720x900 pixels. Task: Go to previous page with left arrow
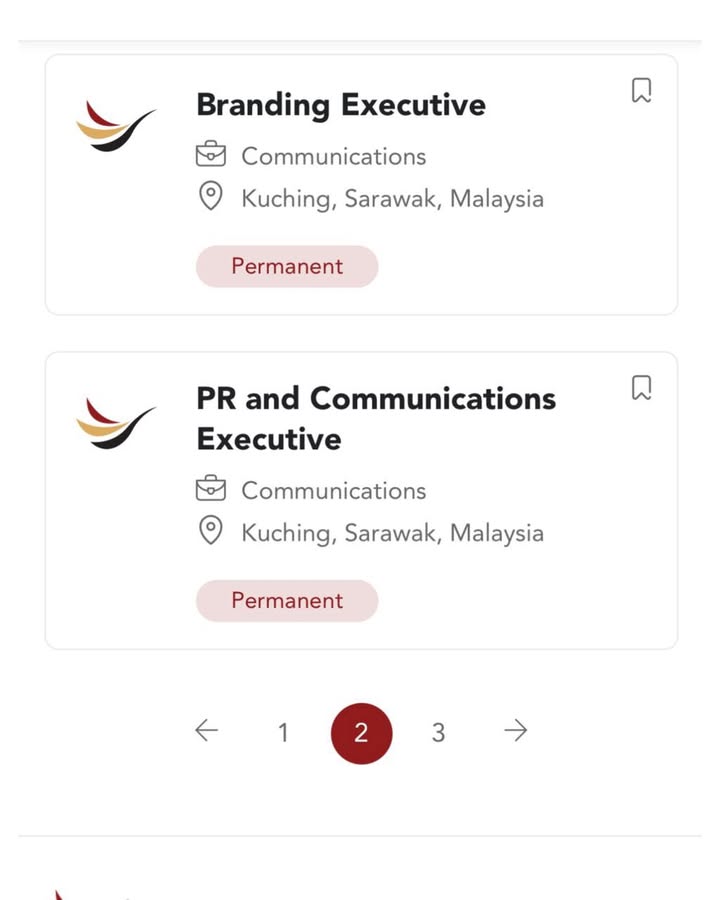(206, 732)
